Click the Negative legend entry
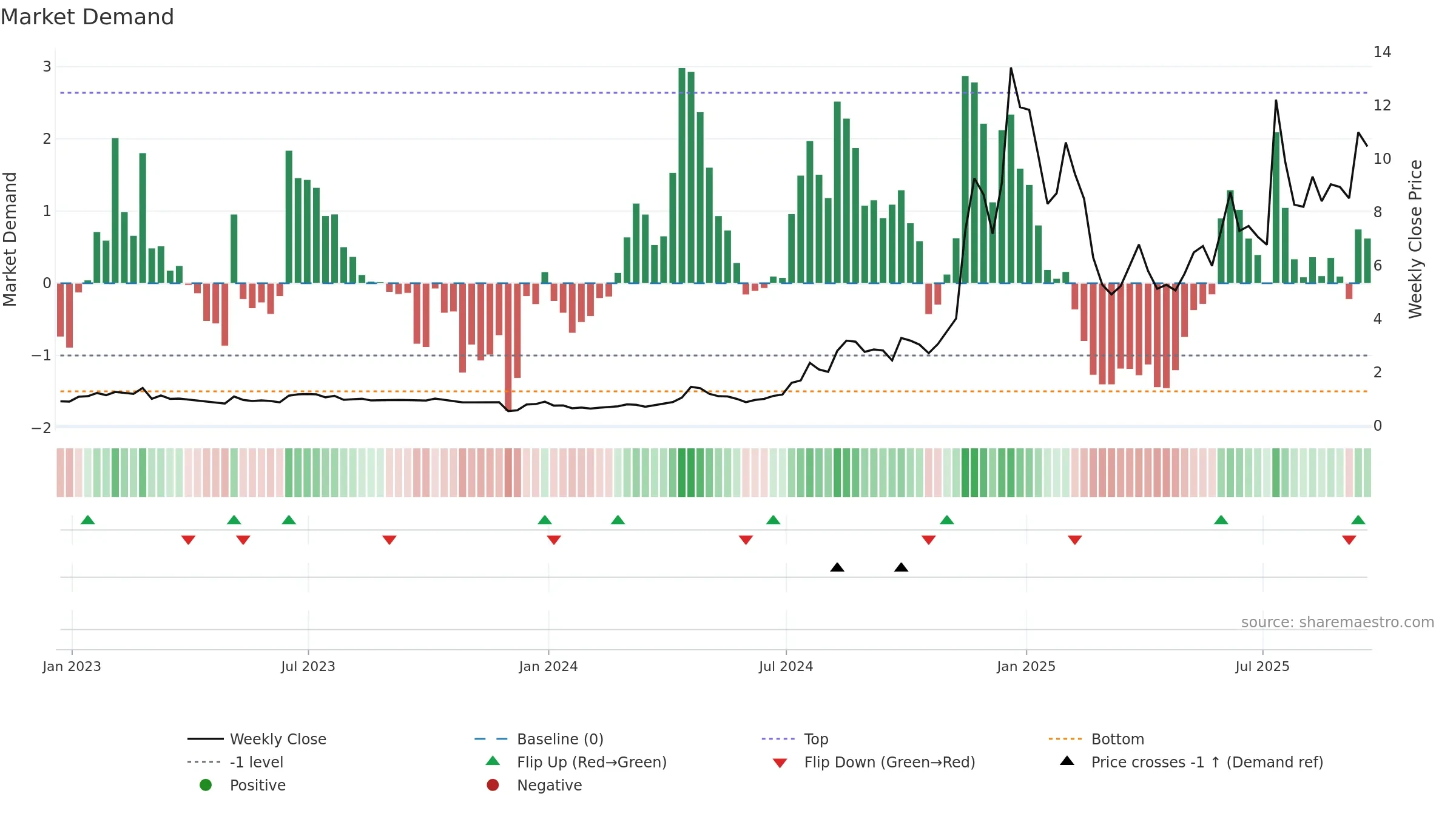Image resolution: width=1456 pixels, height=819 pixels. pos(534,785)
